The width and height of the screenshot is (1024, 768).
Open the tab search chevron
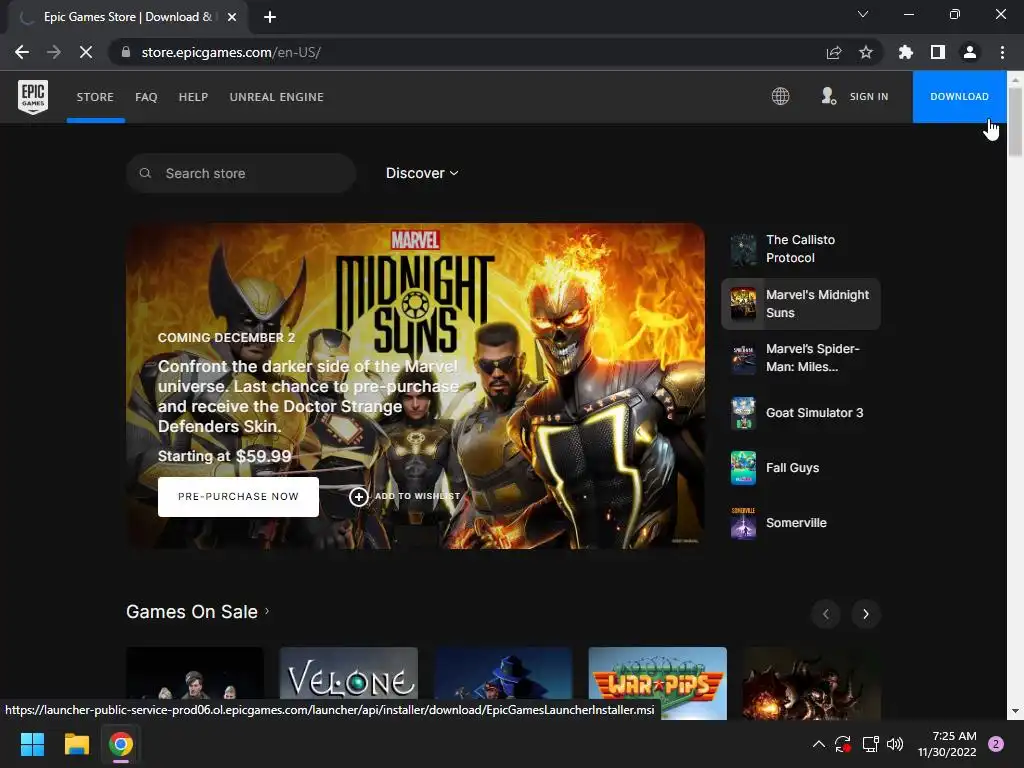pyautogui.click(x=863, y=14)
